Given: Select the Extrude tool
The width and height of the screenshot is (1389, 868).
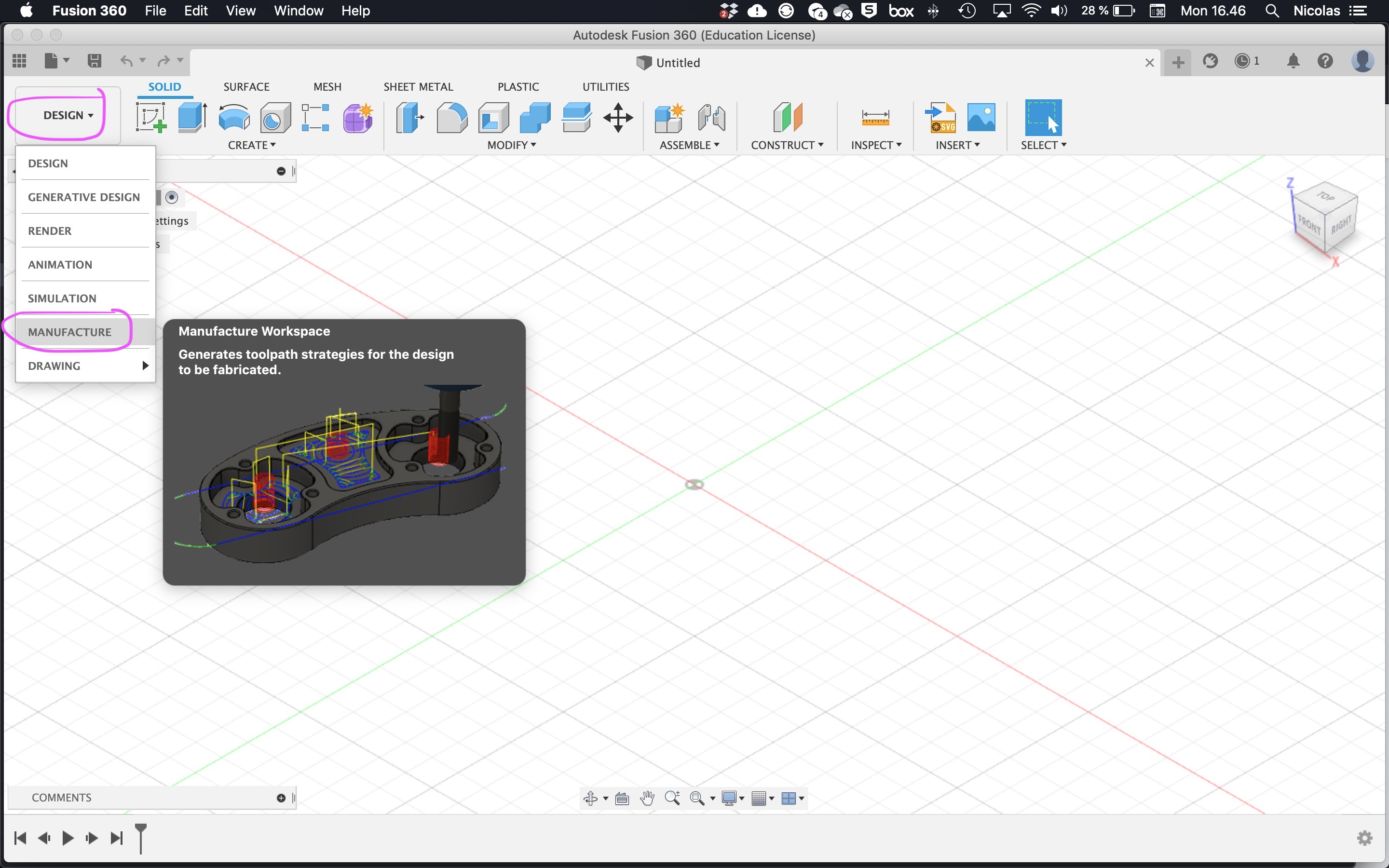Looking at the screenshot, I should click(192, 118).
